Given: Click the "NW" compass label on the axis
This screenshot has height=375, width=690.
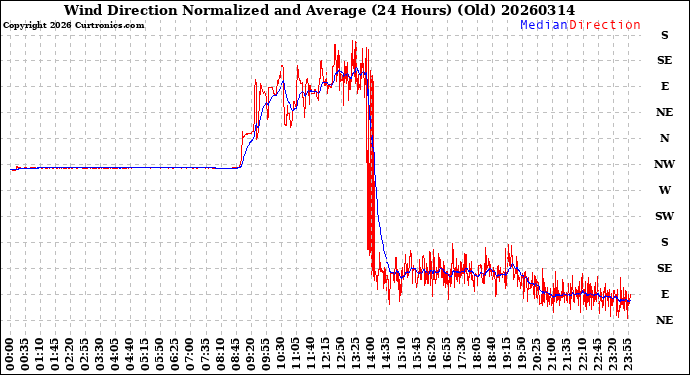Looking at the screenshot, I should pos(664,164).
